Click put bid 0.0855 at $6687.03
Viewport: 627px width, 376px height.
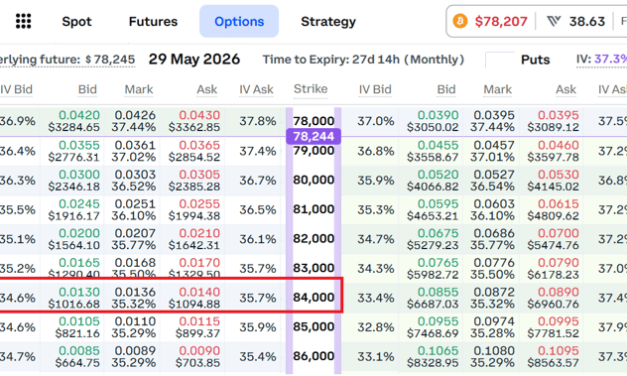(x=433, y=298)
